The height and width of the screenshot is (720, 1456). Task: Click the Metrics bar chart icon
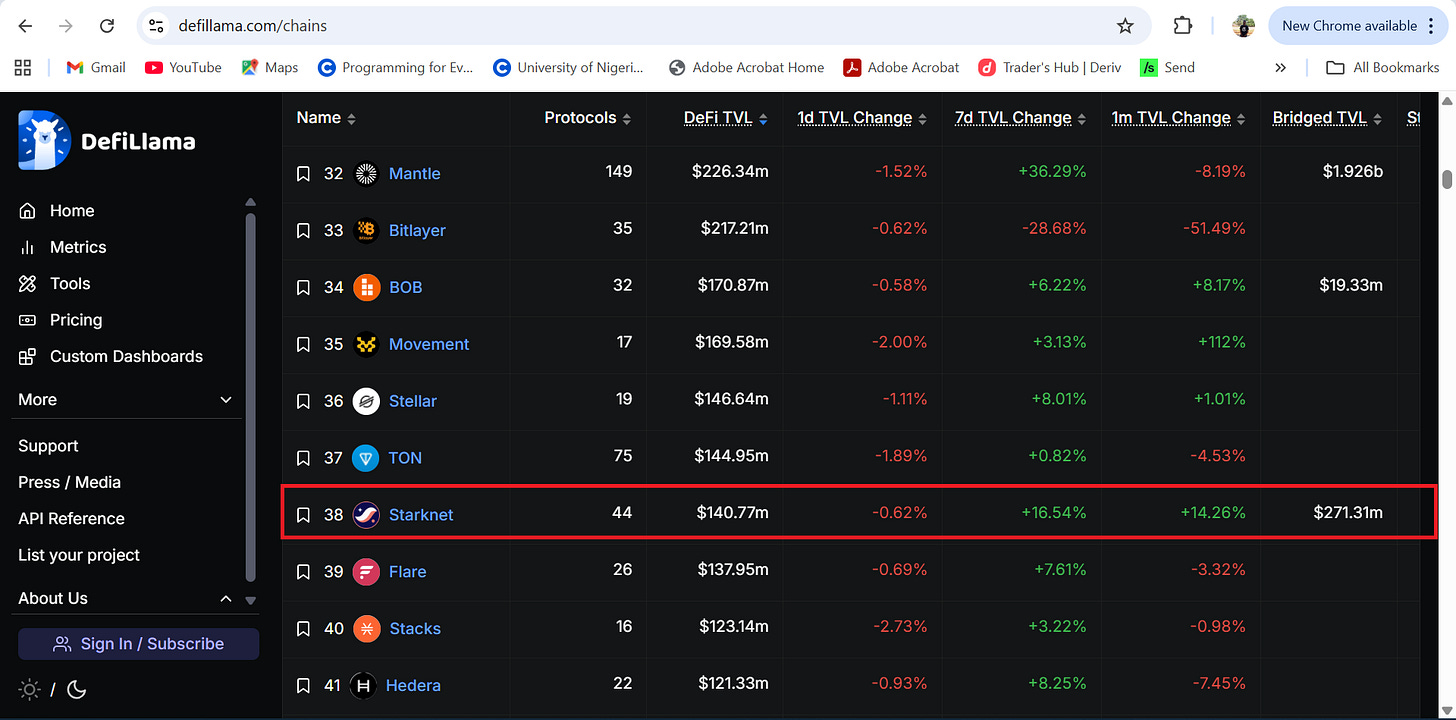[x=28, y=248]
